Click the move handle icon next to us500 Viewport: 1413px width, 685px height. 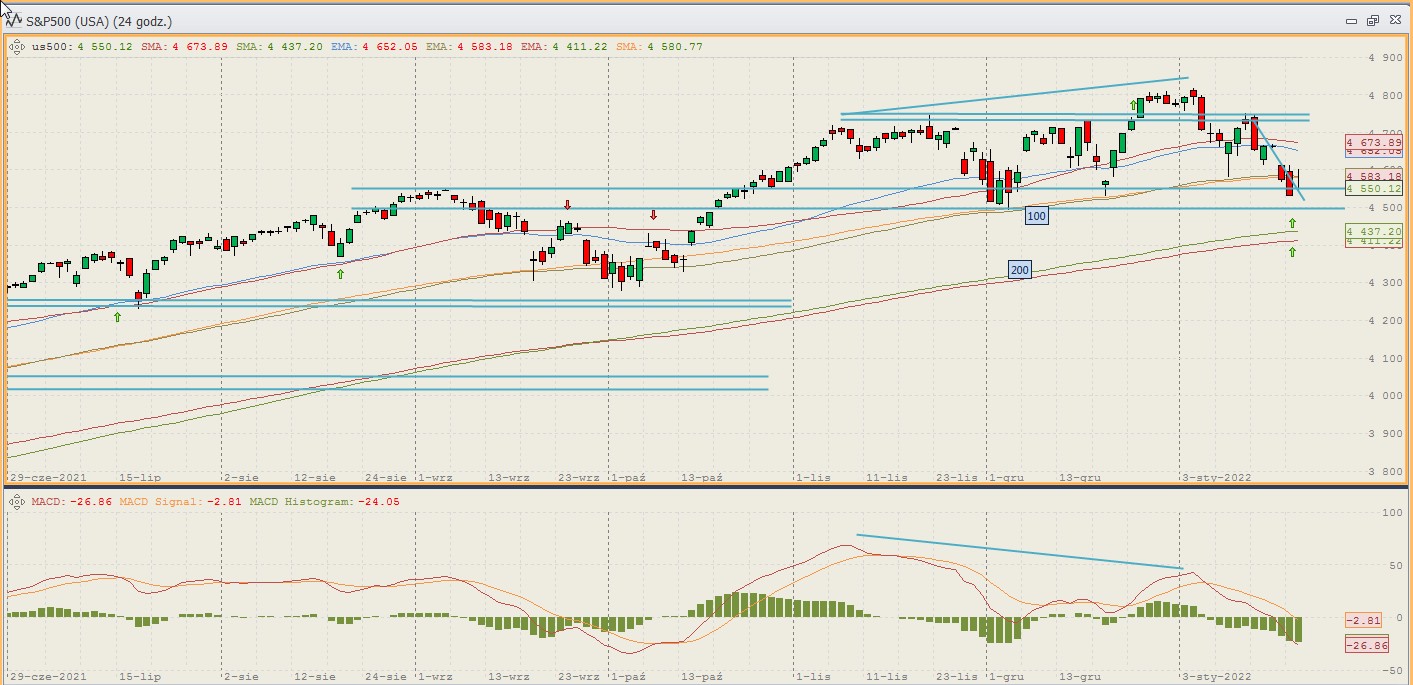coord(18,46)
